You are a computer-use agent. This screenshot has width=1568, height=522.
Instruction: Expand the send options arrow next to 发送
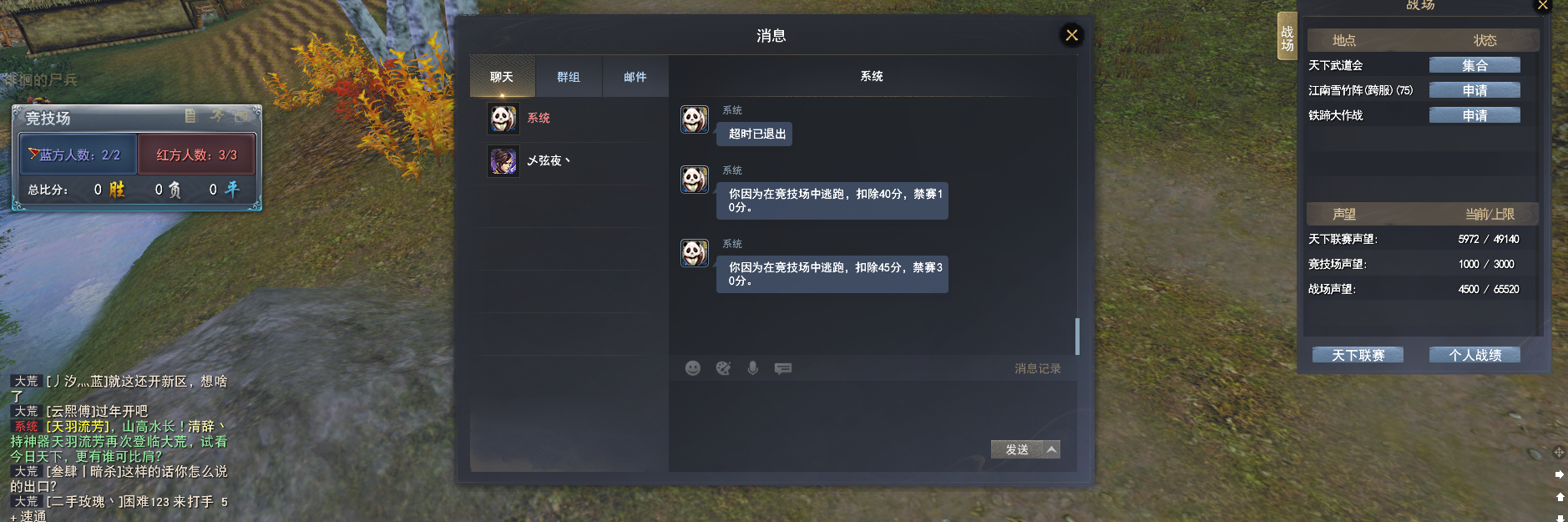[1052, 449]
